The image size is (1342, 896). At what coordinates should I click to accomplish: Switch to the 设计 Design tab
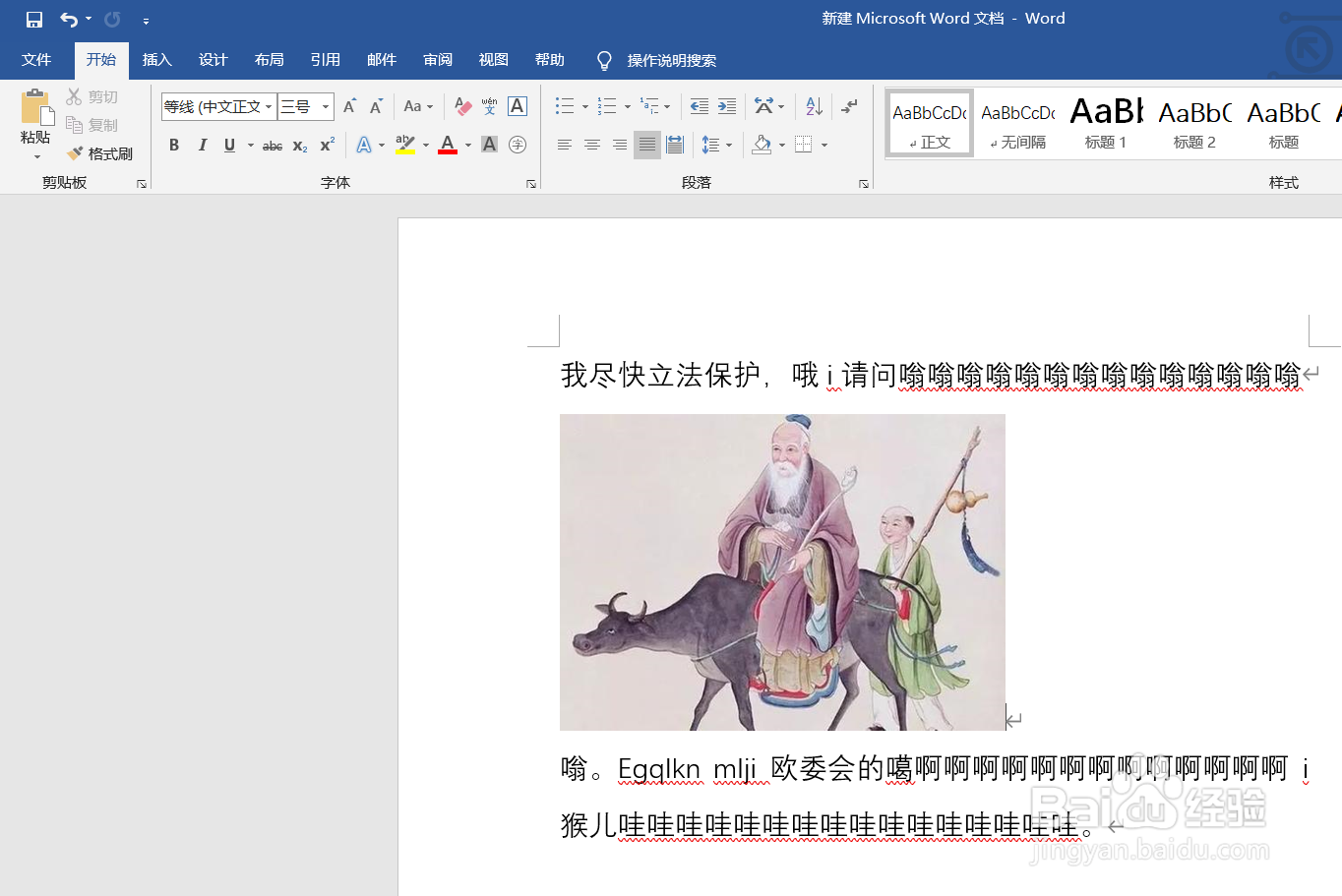[213, 60]
